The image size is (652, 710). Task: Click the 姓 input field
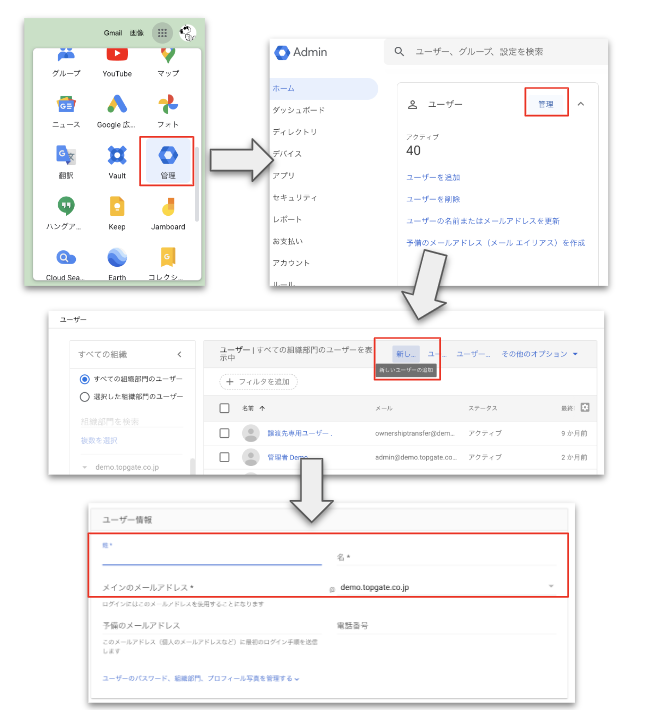tap(212, 554)
